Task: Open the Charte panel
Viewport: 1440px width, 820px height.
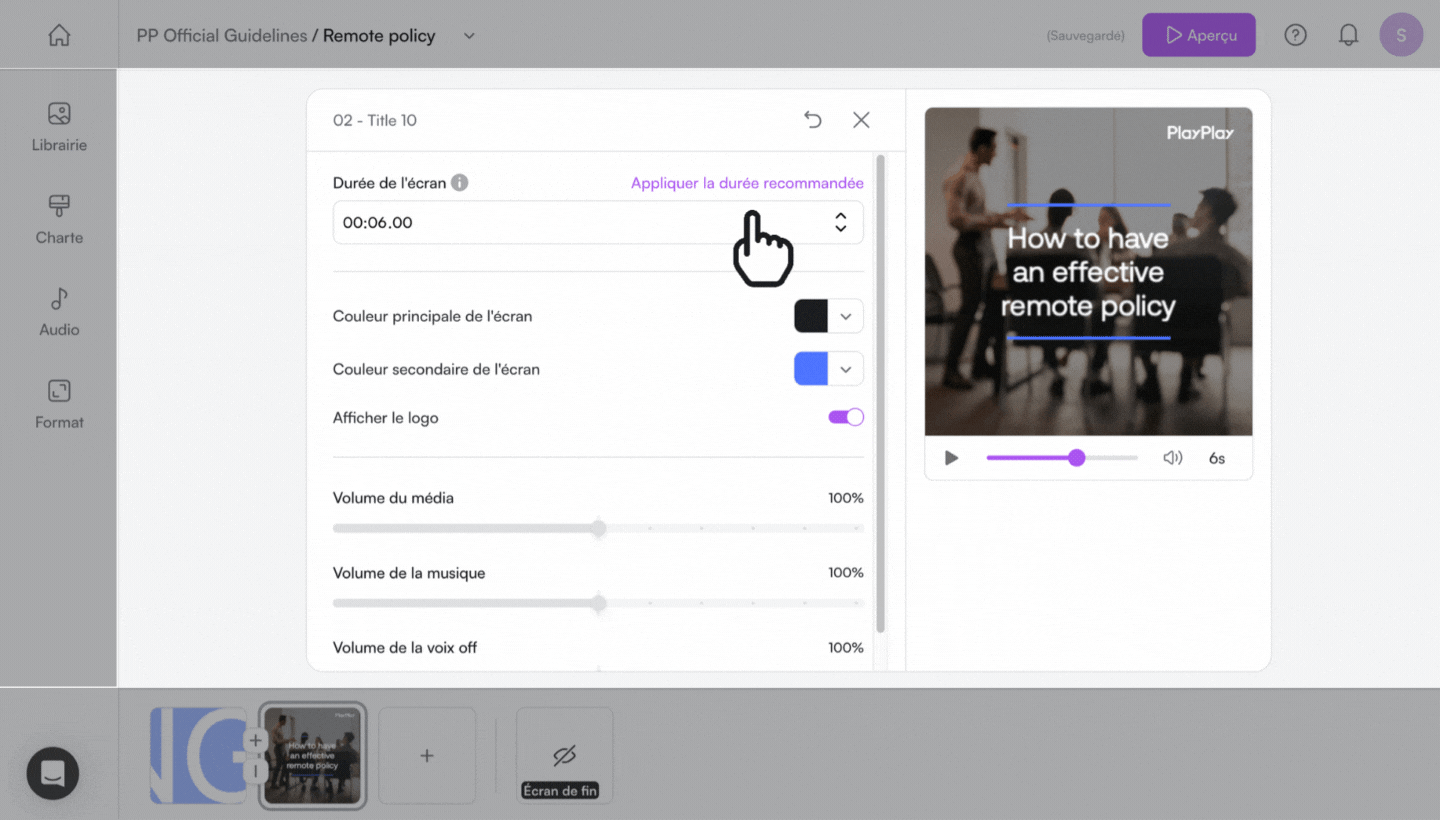Action: click(x=59, y=219)
